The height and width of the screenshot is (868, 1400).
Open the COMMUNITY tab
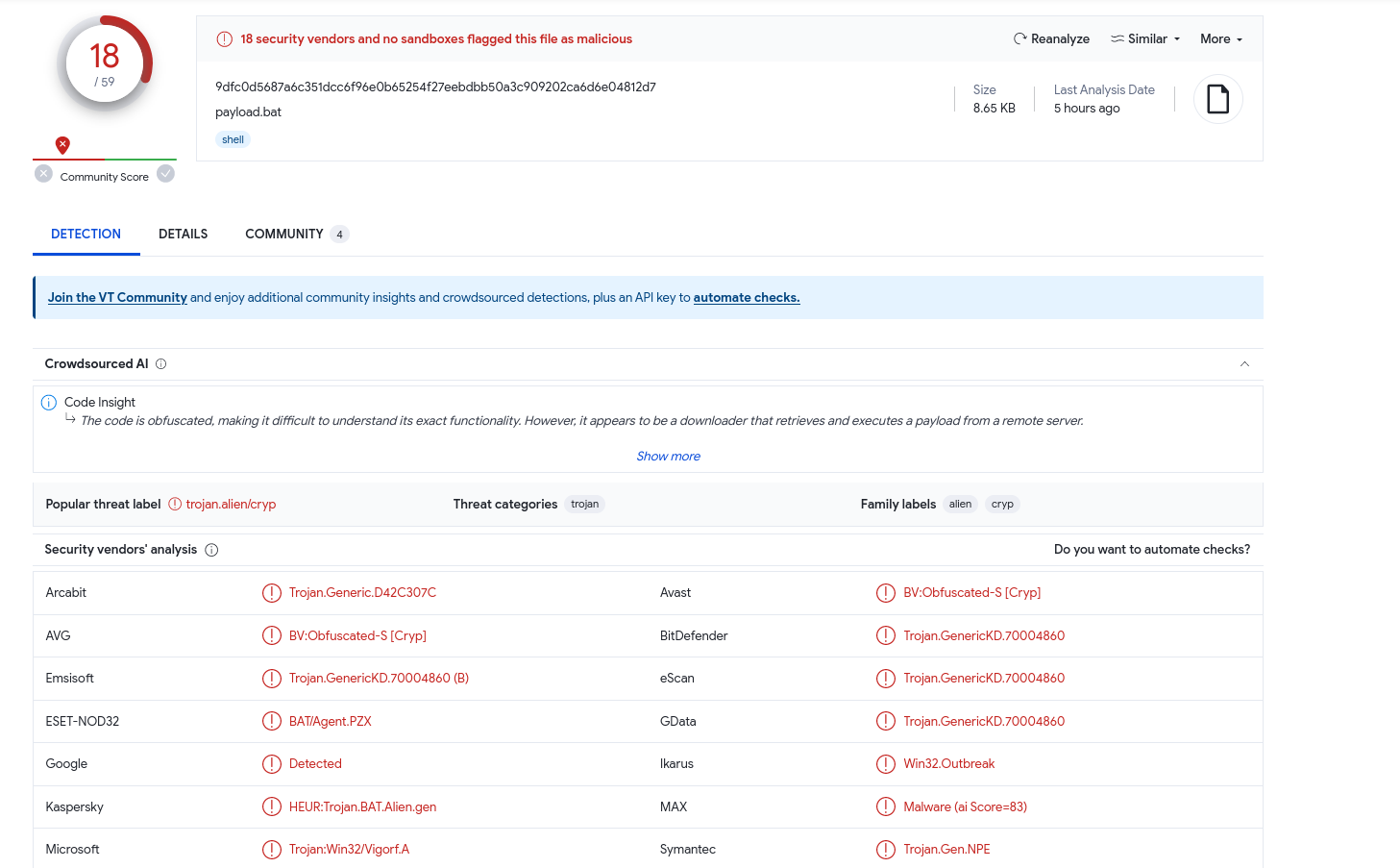296,234
